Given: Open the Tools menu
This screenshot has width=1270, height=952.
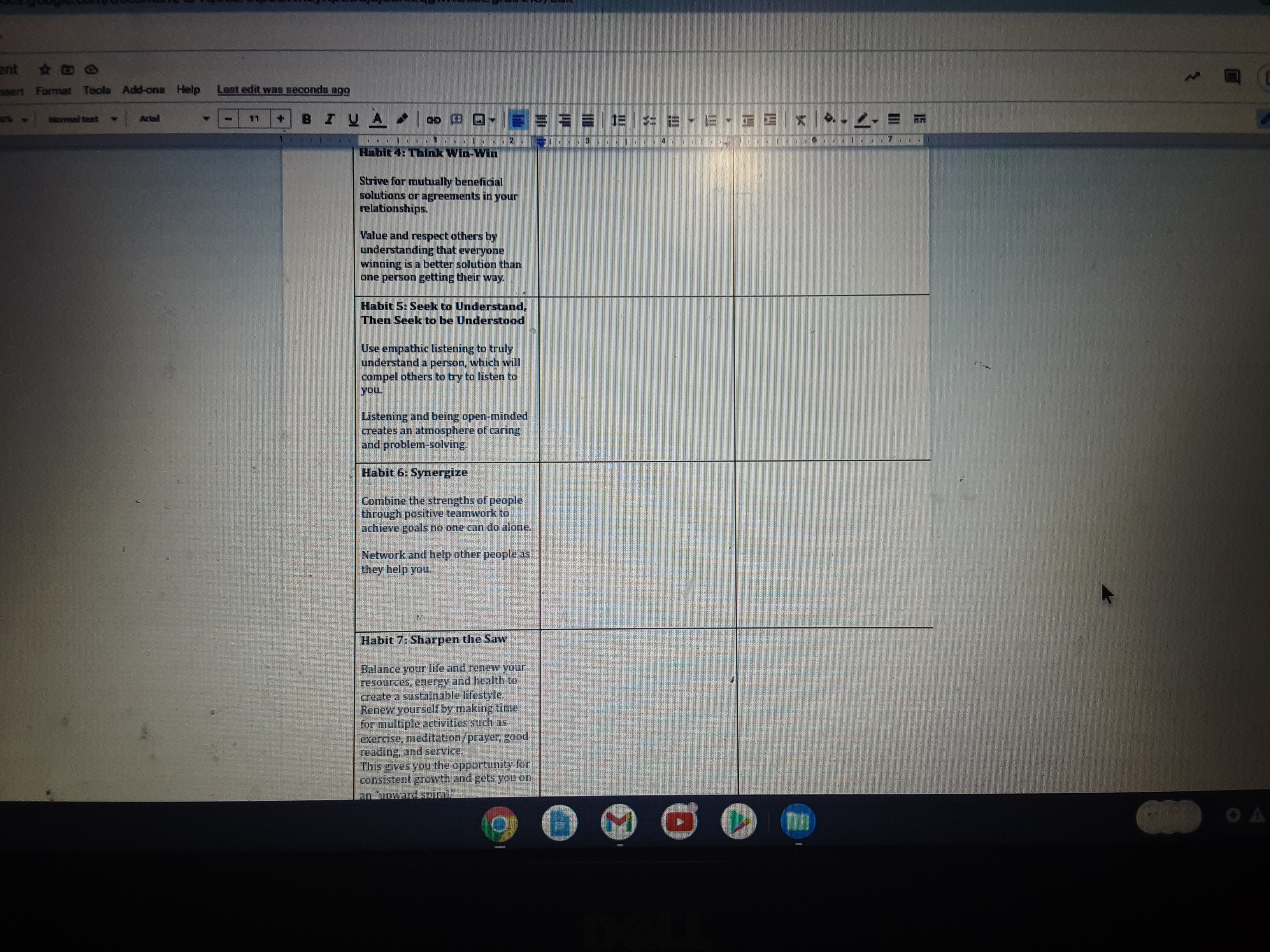Looking at the screenshot, I should click(x=96, y=90).
